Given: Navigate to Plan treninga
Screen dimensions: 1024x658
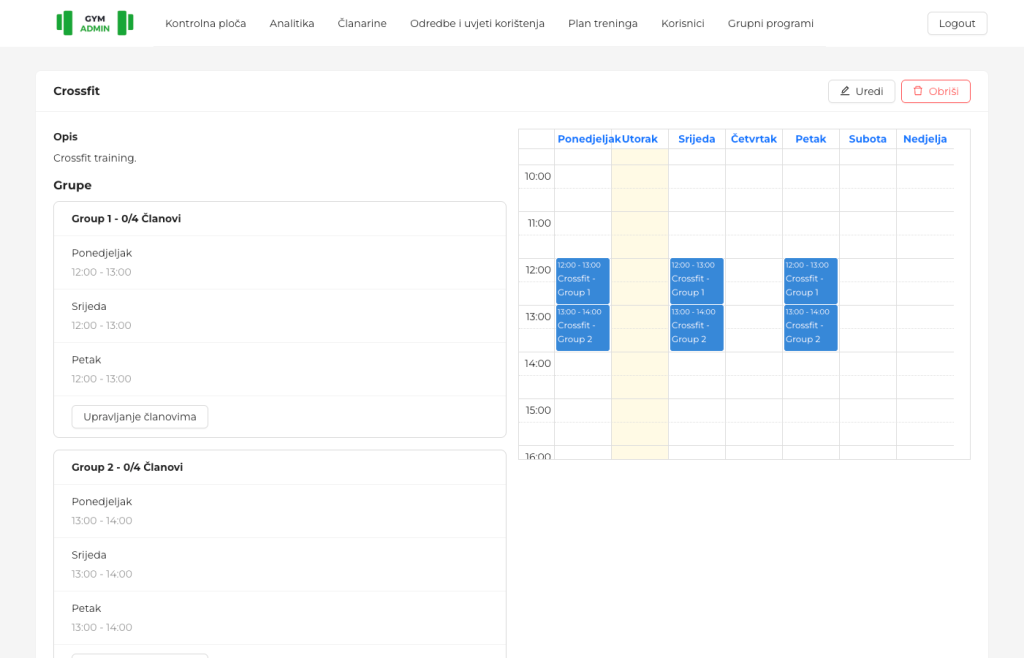Looking at the screenshot, I should pyautogui.click(x=603, y=24).
